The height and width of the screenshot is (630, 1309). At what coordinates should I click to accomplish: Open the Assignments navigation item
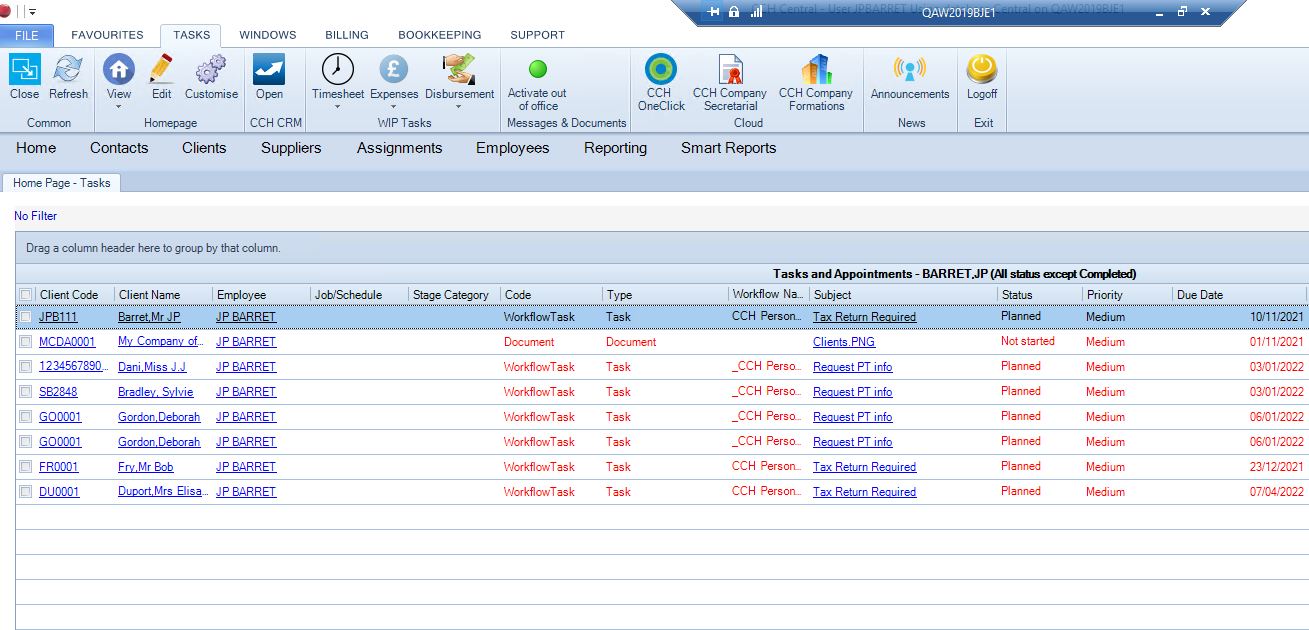pyautogui.click(x=399, y=148)
